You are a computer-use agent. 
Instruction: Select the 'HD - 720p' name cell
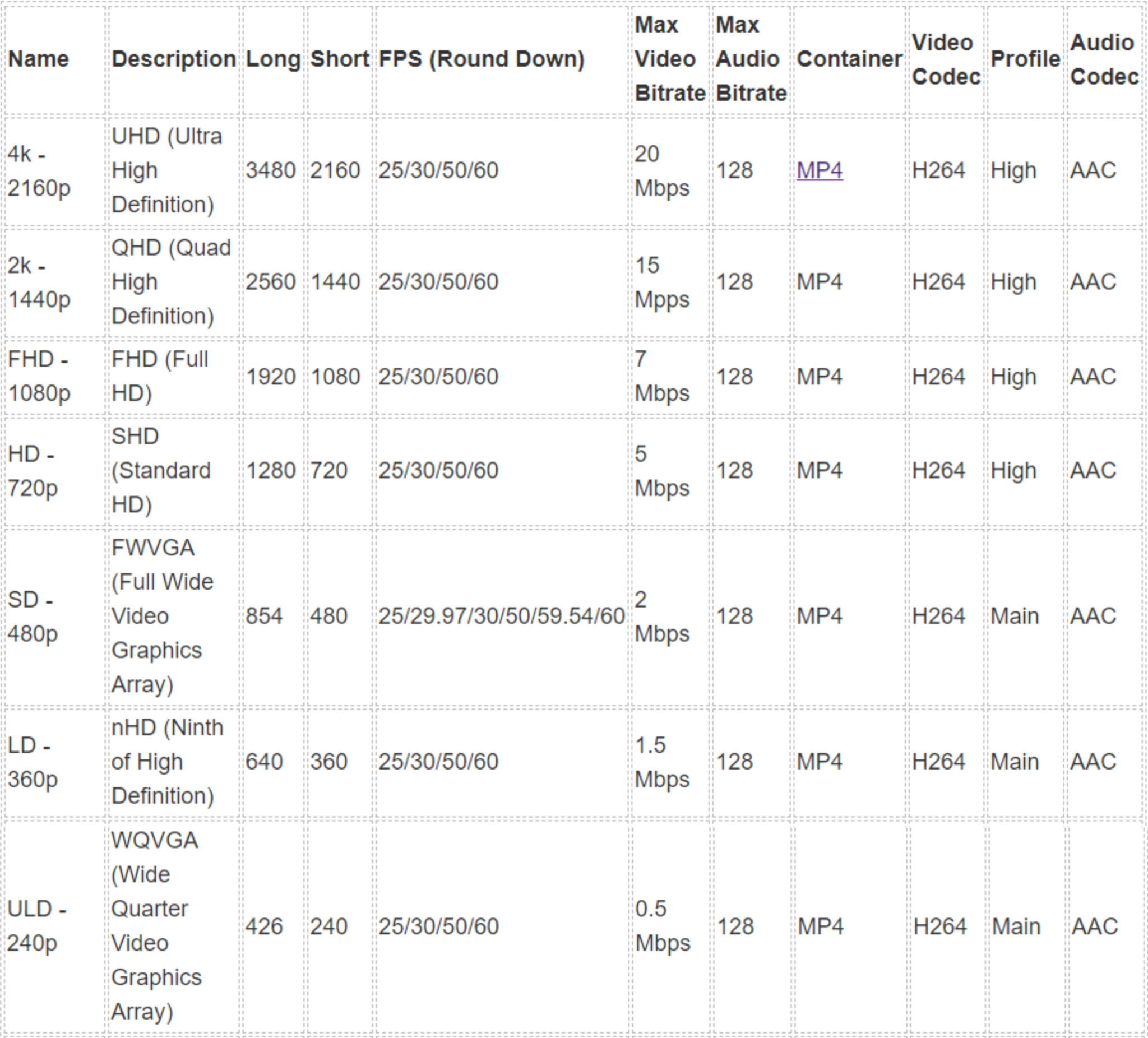point(33,470)
